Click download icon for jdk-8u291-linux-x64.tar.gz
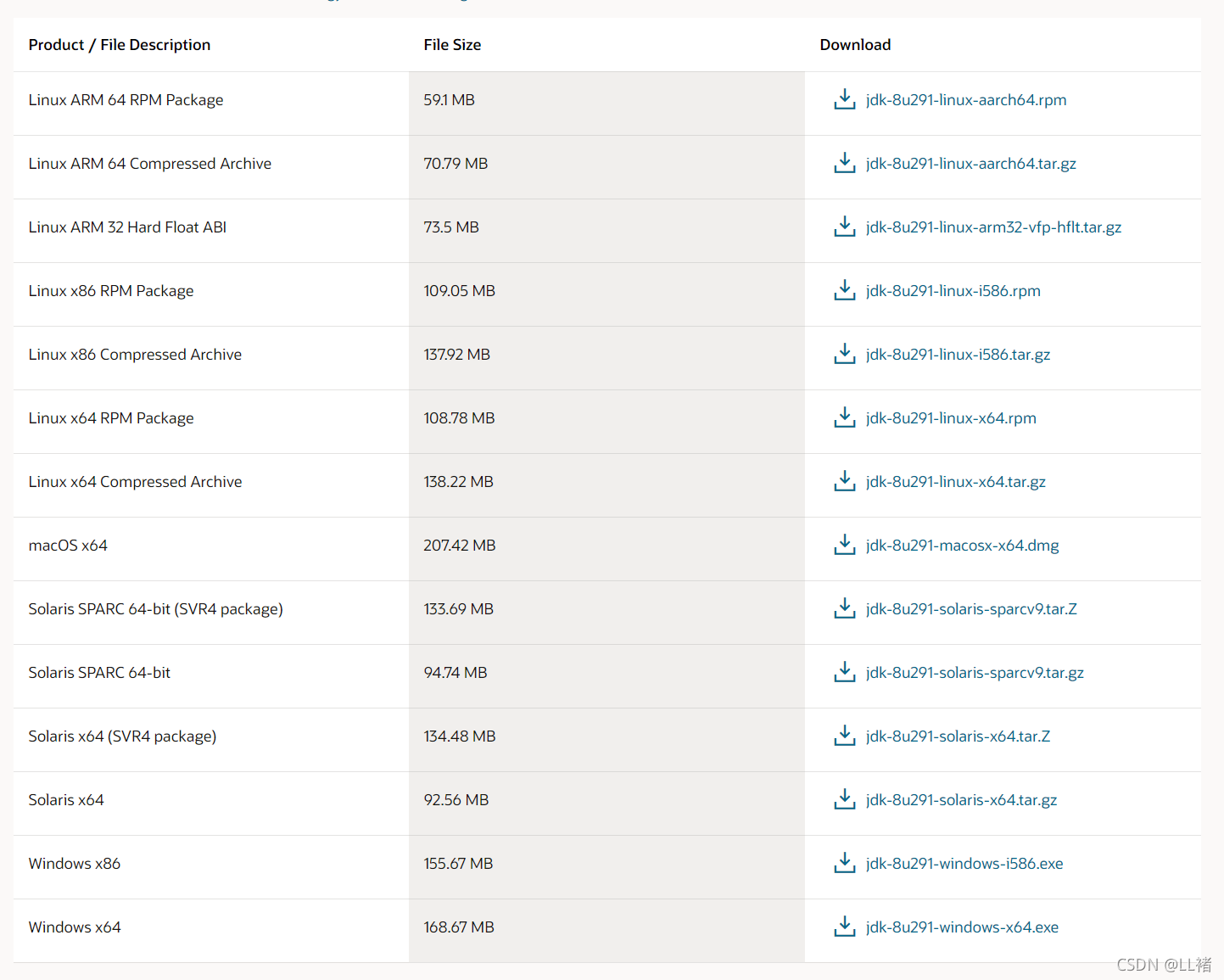Screen dimensions: 1224x980 844,481
